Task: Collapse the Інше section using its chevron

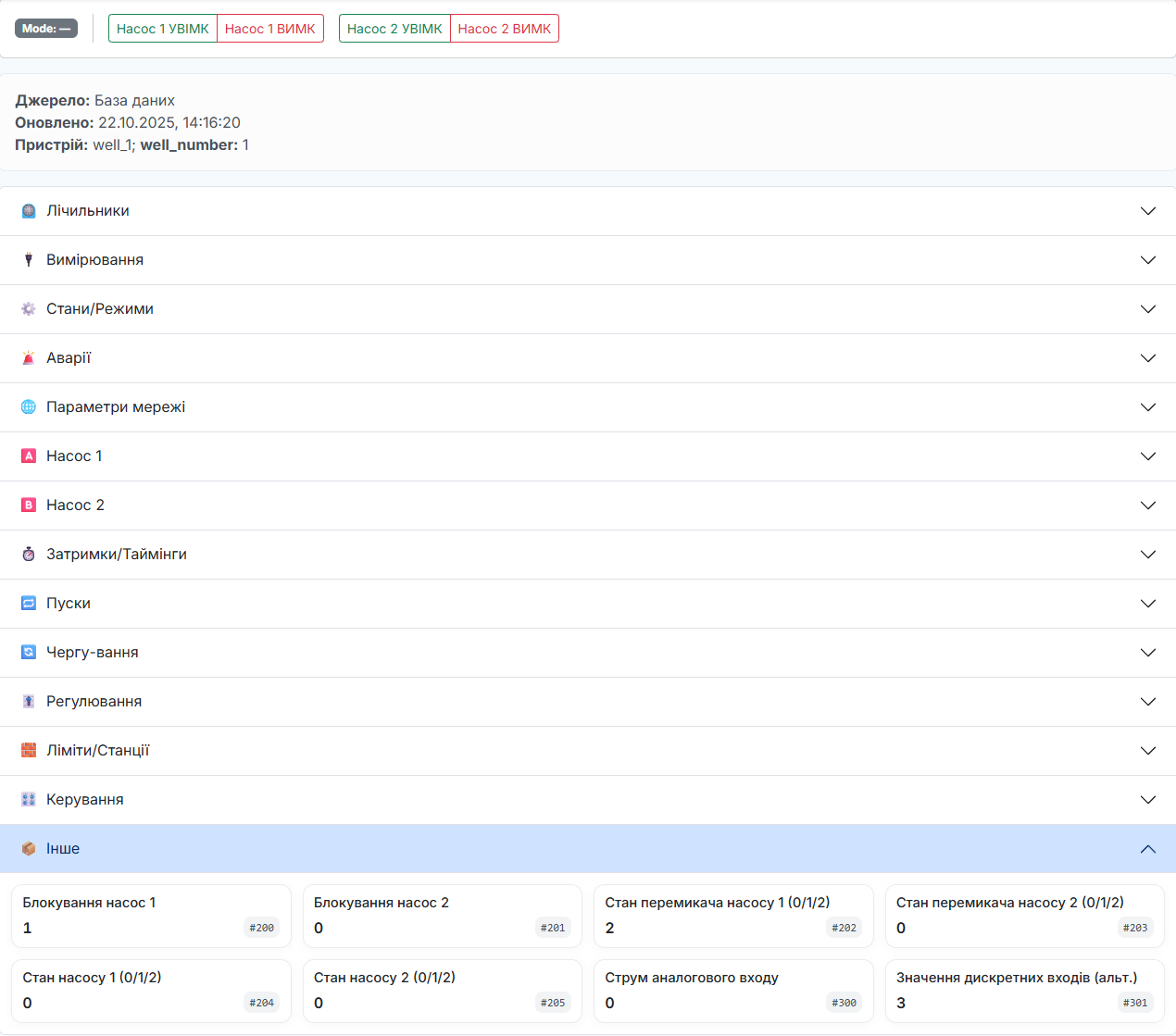Action: [x=1148, y=849]
